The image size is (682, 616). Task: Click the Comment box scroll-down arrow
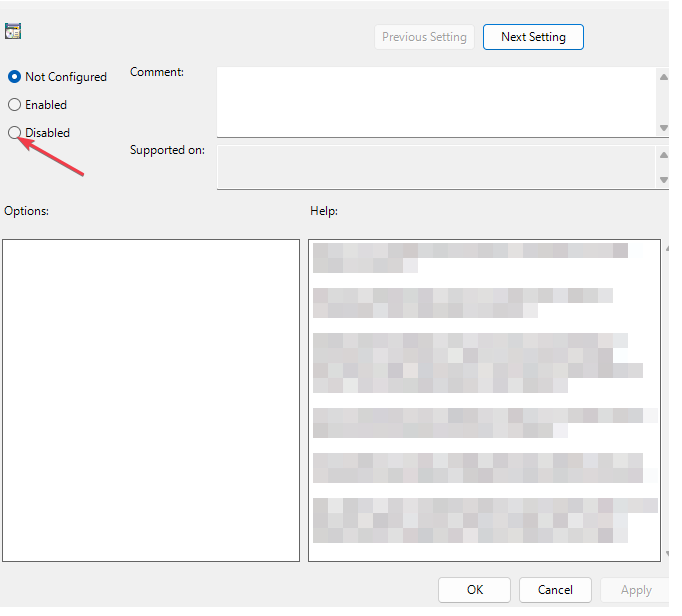(x=663, y=128)
